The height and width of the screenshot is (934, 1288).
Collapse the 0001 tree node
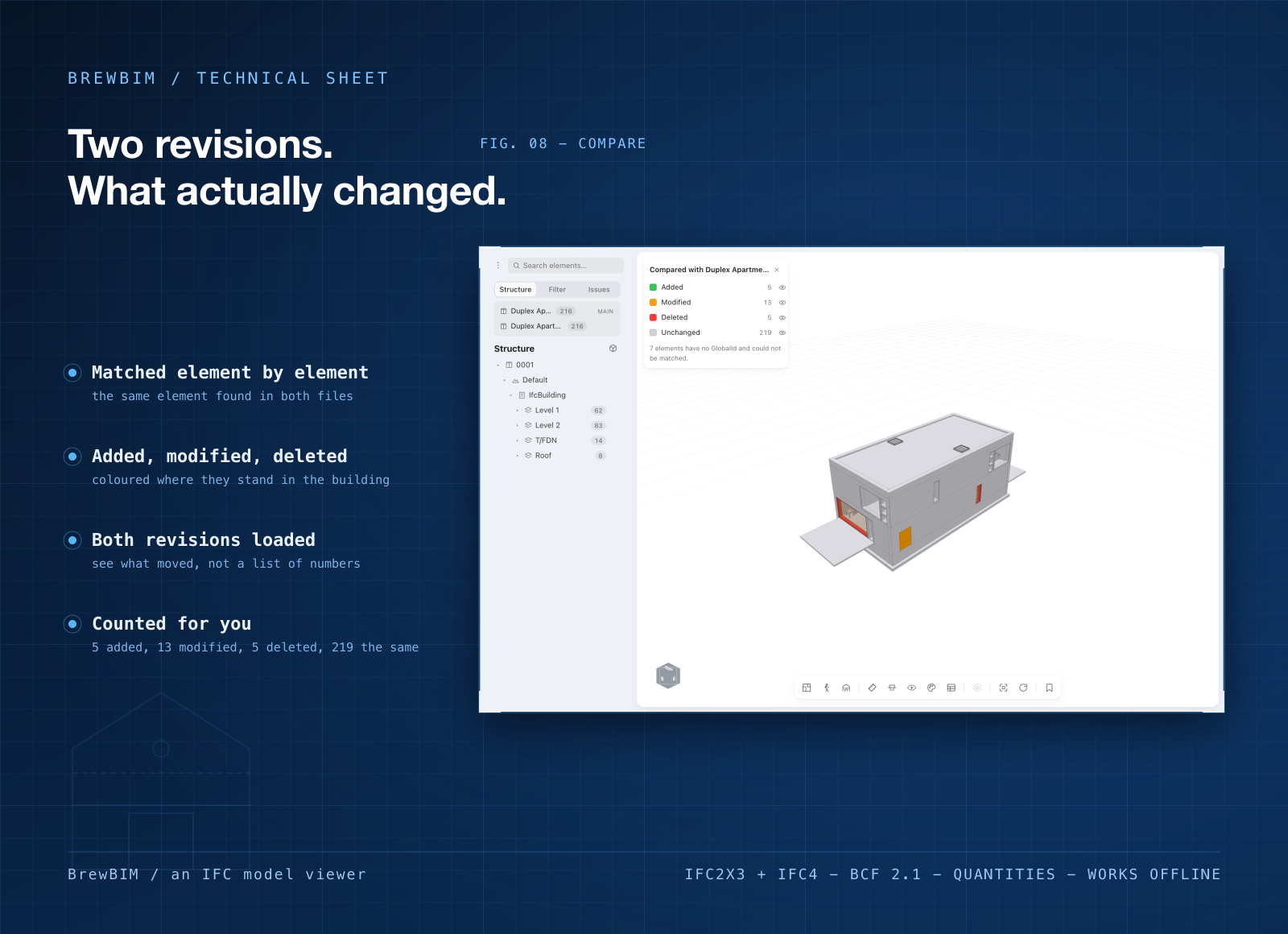tap(498, 365)
